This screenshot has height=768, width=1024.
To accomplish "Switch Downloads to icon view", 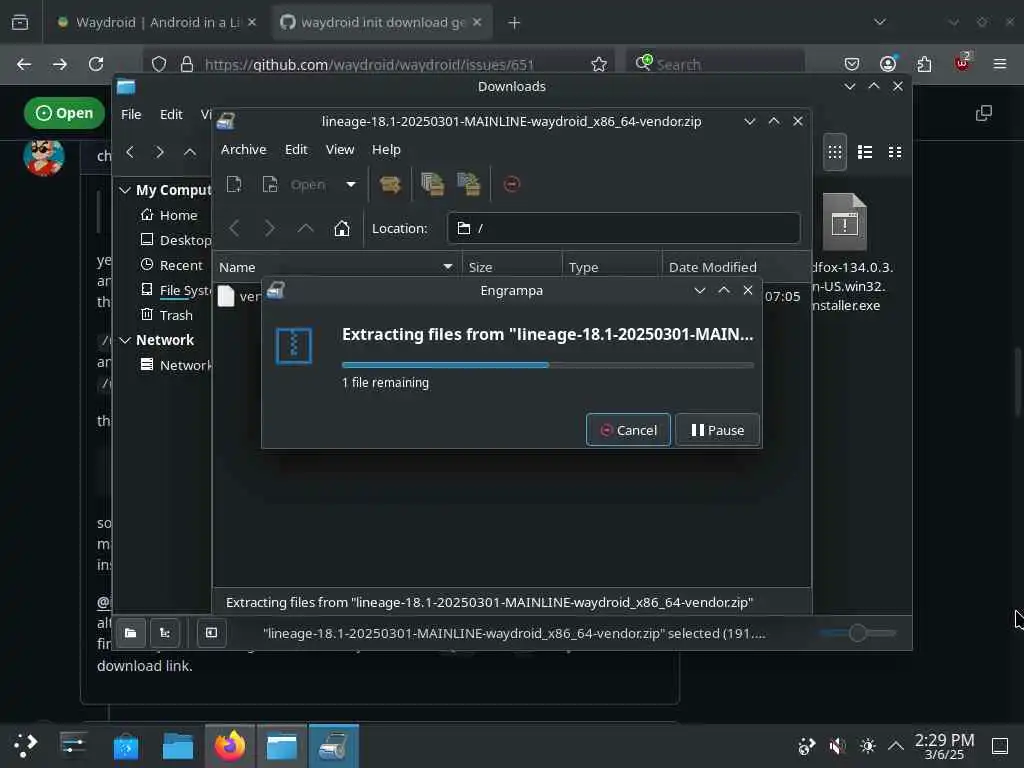I will [x=835, y=152].
